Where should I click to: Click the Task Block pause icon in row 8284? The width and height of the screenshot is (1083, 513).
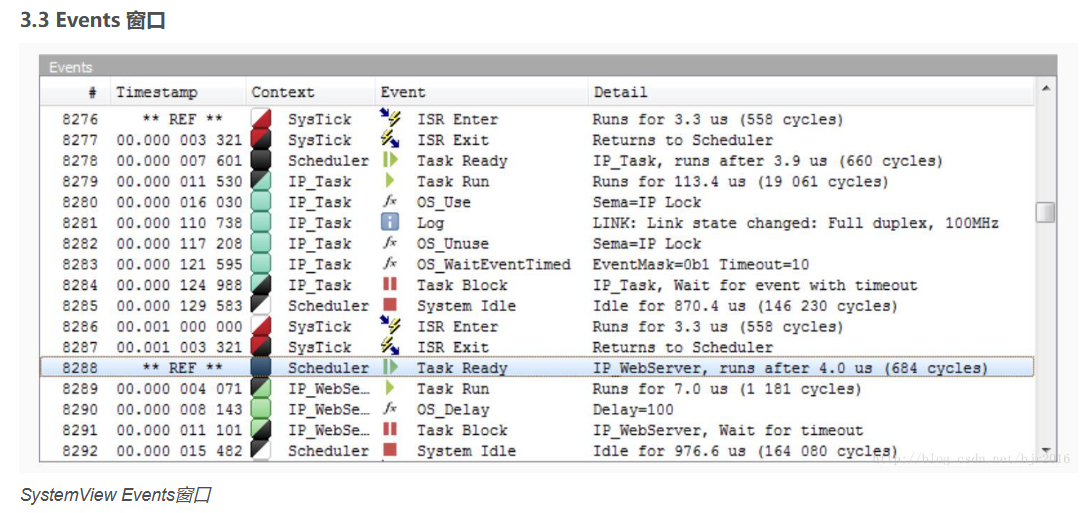click(390, 284)
